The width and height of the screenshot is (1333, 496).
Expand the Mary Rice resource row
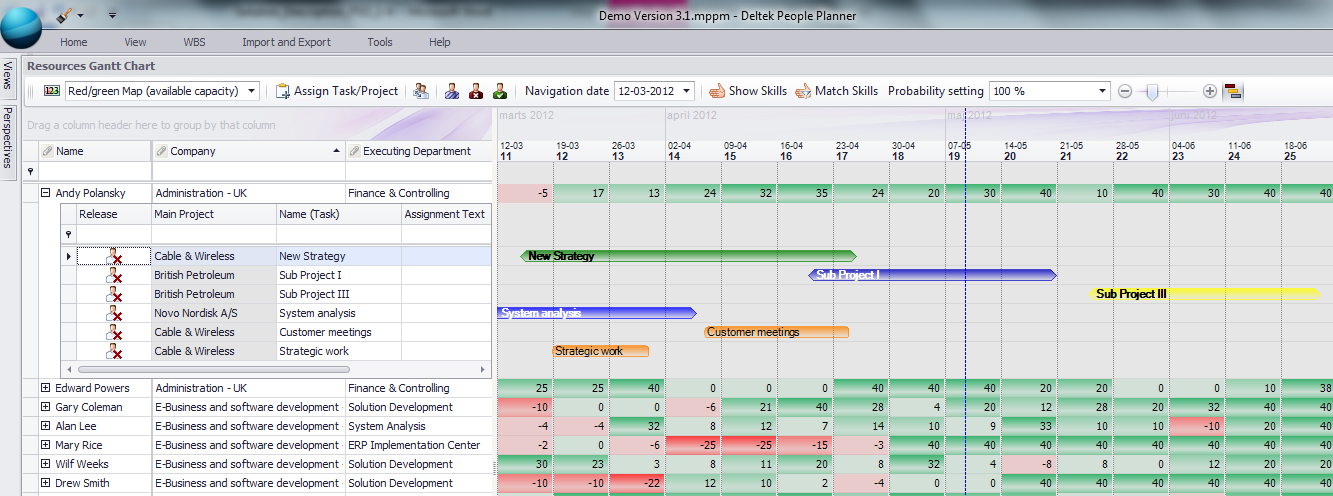(x=45, y=445)
